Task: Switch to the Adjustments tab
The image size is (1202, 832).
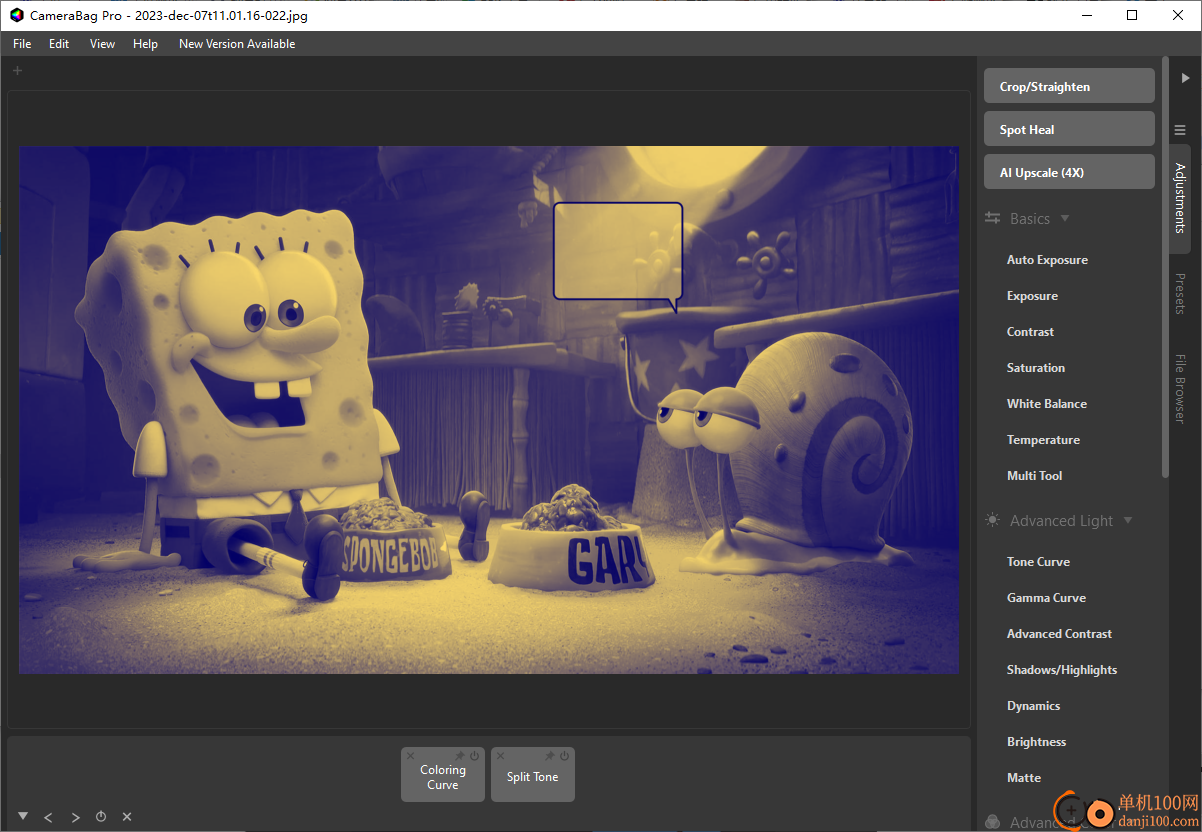Action: [1180, 198]
